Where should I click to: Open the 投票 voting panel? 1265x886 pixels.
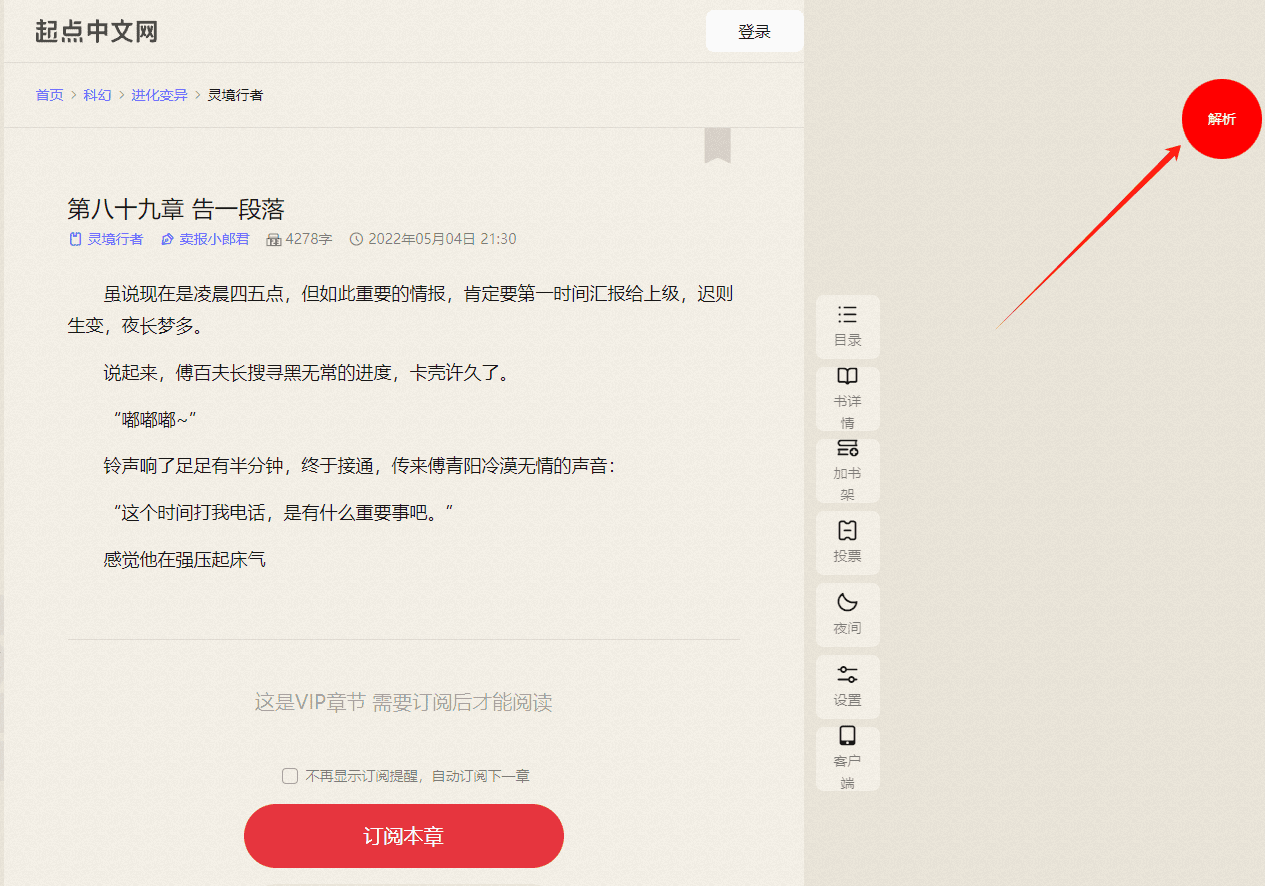point(847,543)
